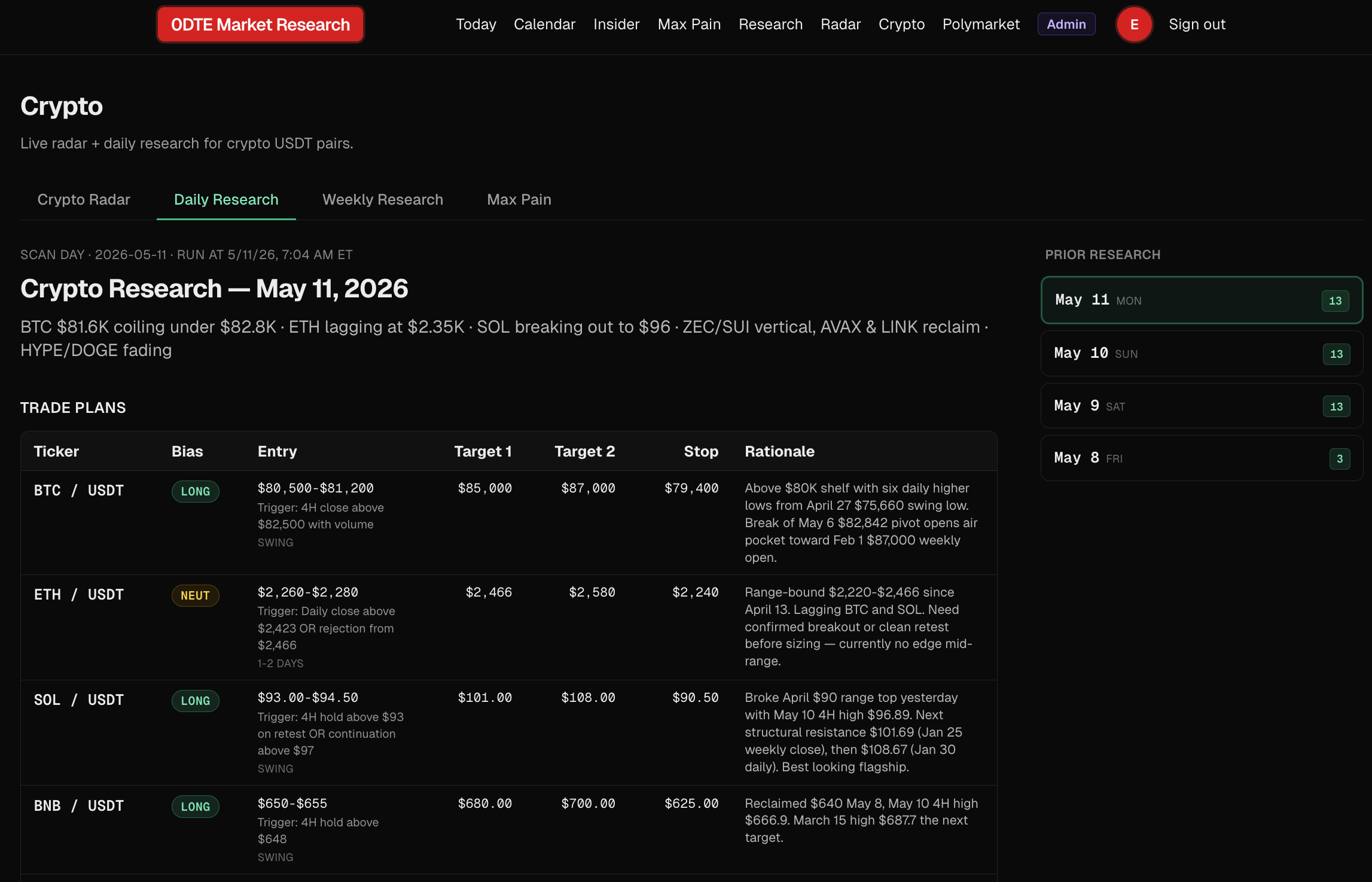Click the Rationale column header
Image resolution: width=1372 pixels, height=882 pixels.
779,452
